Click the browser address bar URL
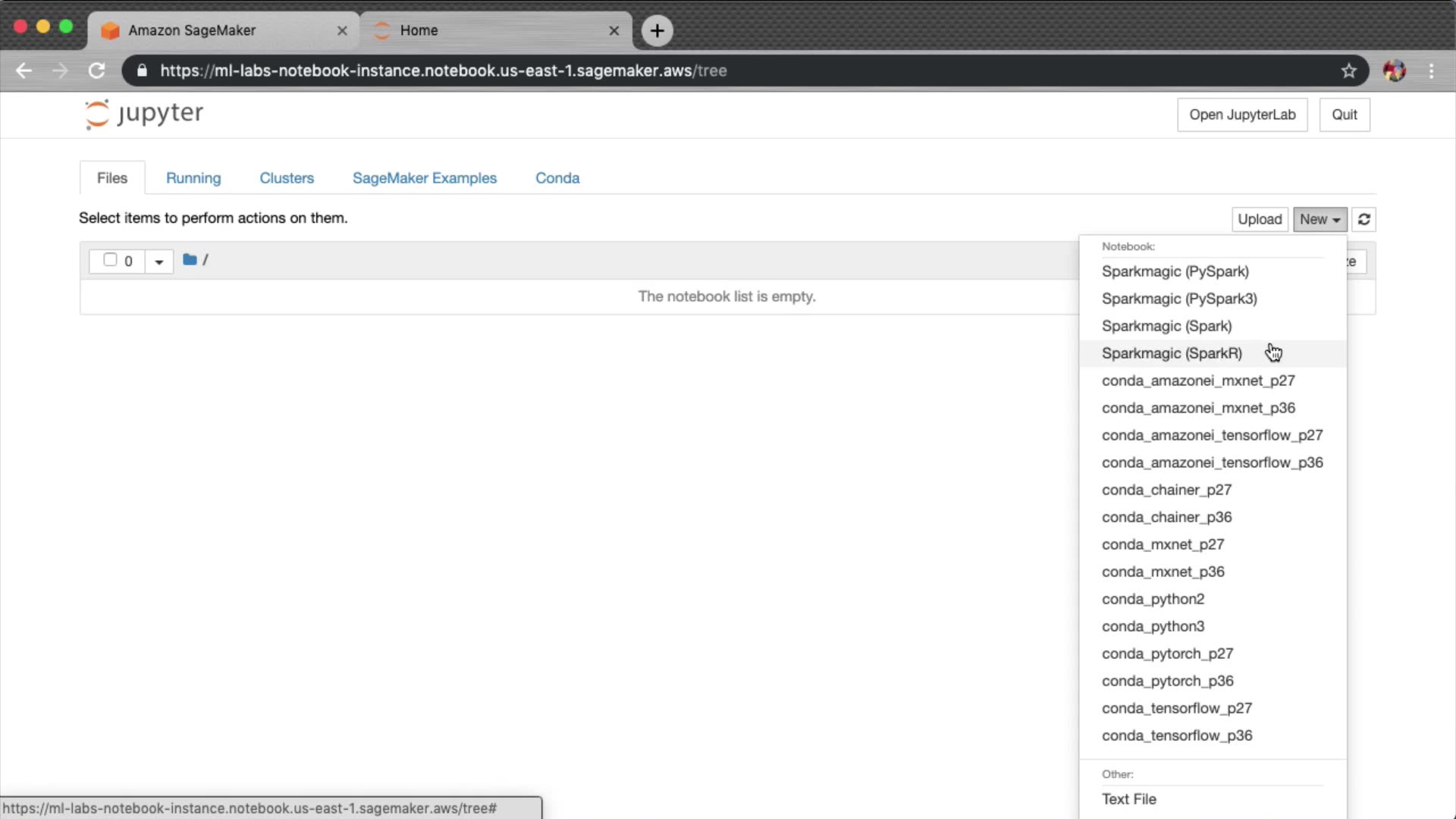The height and width of the screenshot is (819, 1456). (444, 71)
